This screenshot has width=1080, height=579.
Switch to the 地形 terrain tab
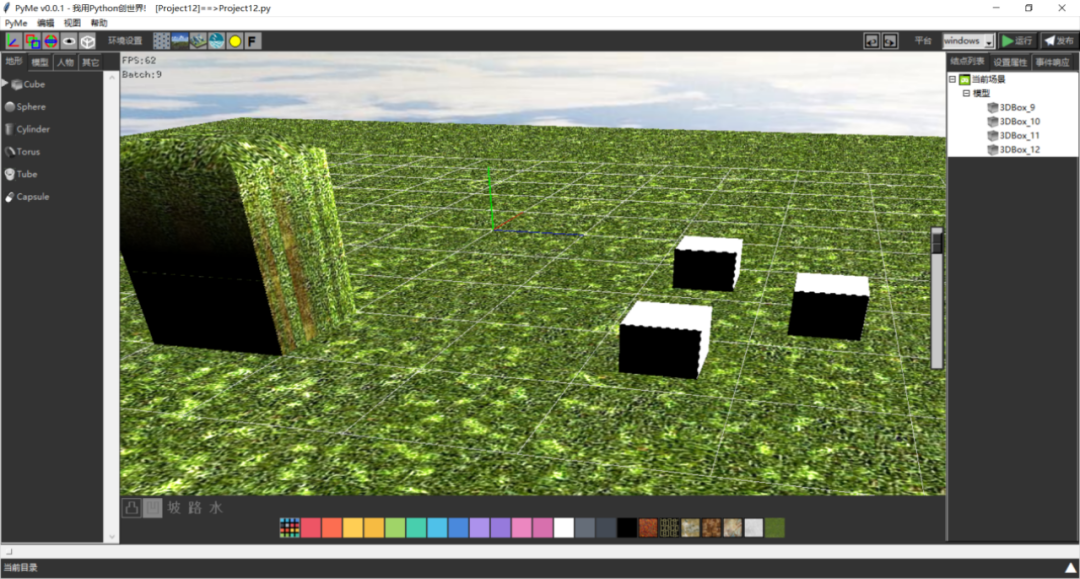click(14, 61)
